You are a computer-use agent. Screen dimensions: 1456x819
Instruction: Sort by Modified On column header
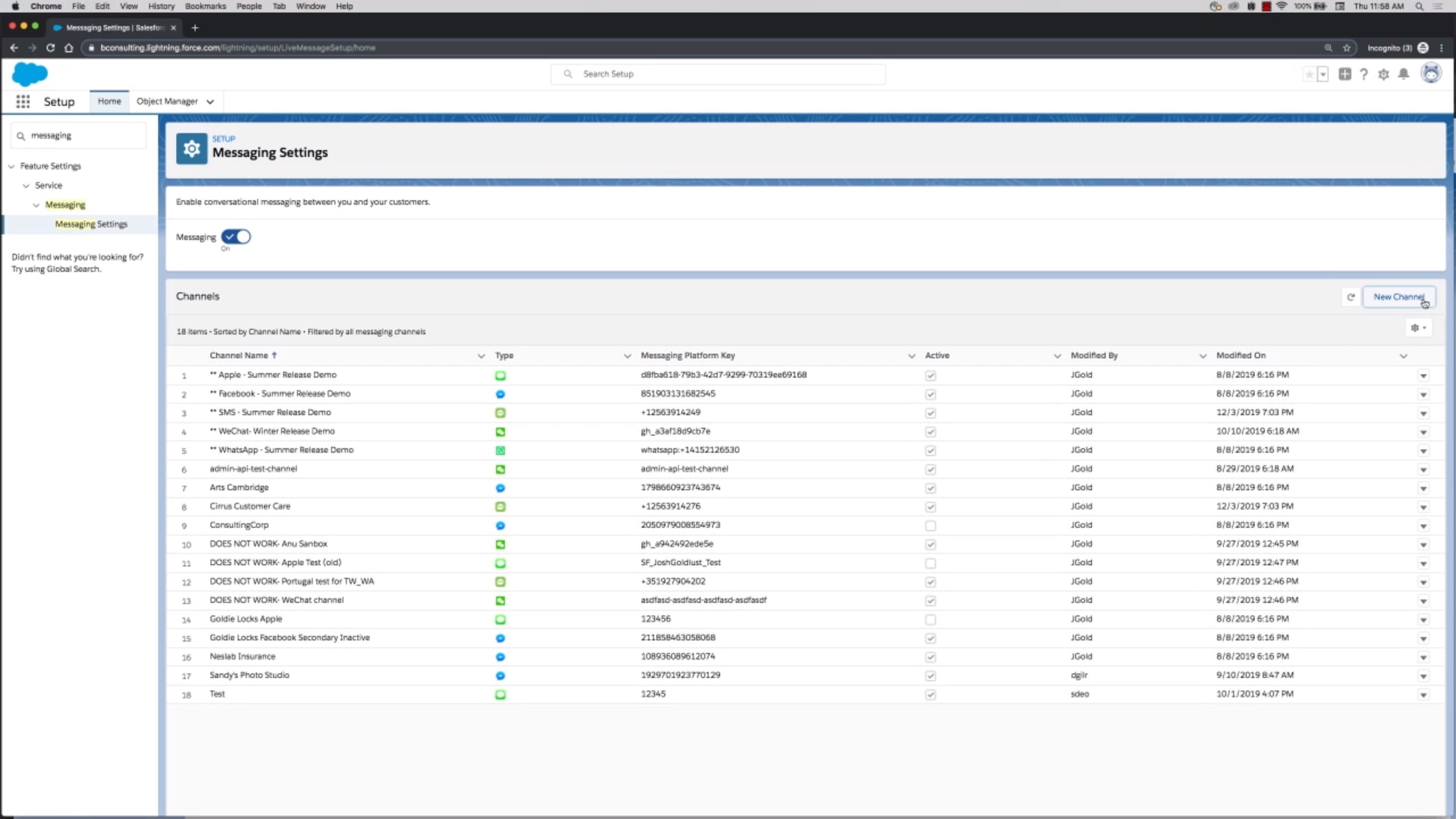(1241, 356)
